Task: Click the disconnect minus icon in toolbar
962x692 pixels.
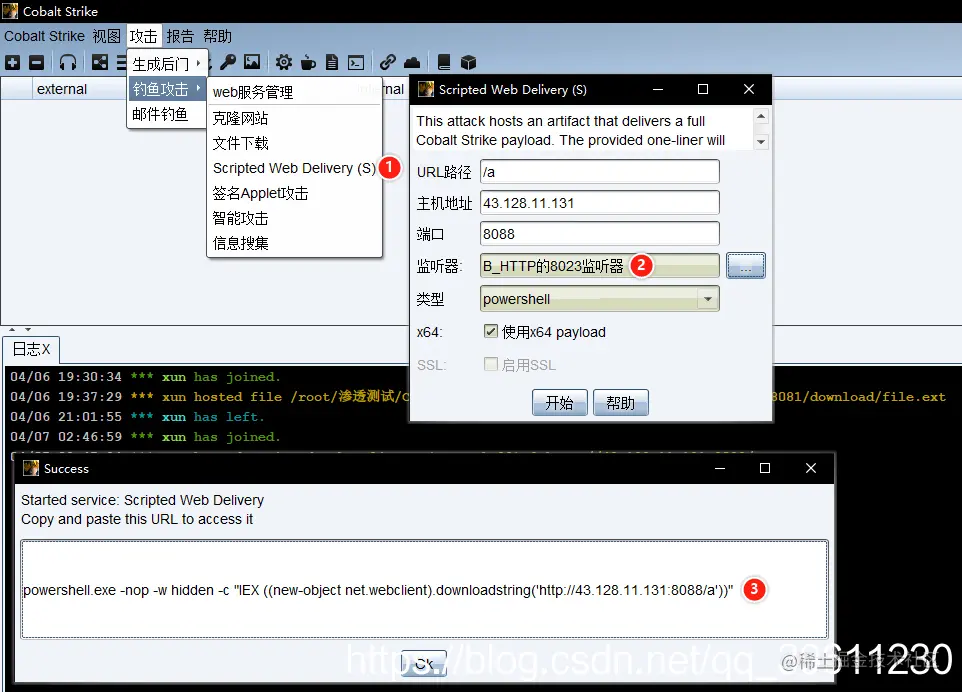Action: point(37,63)
